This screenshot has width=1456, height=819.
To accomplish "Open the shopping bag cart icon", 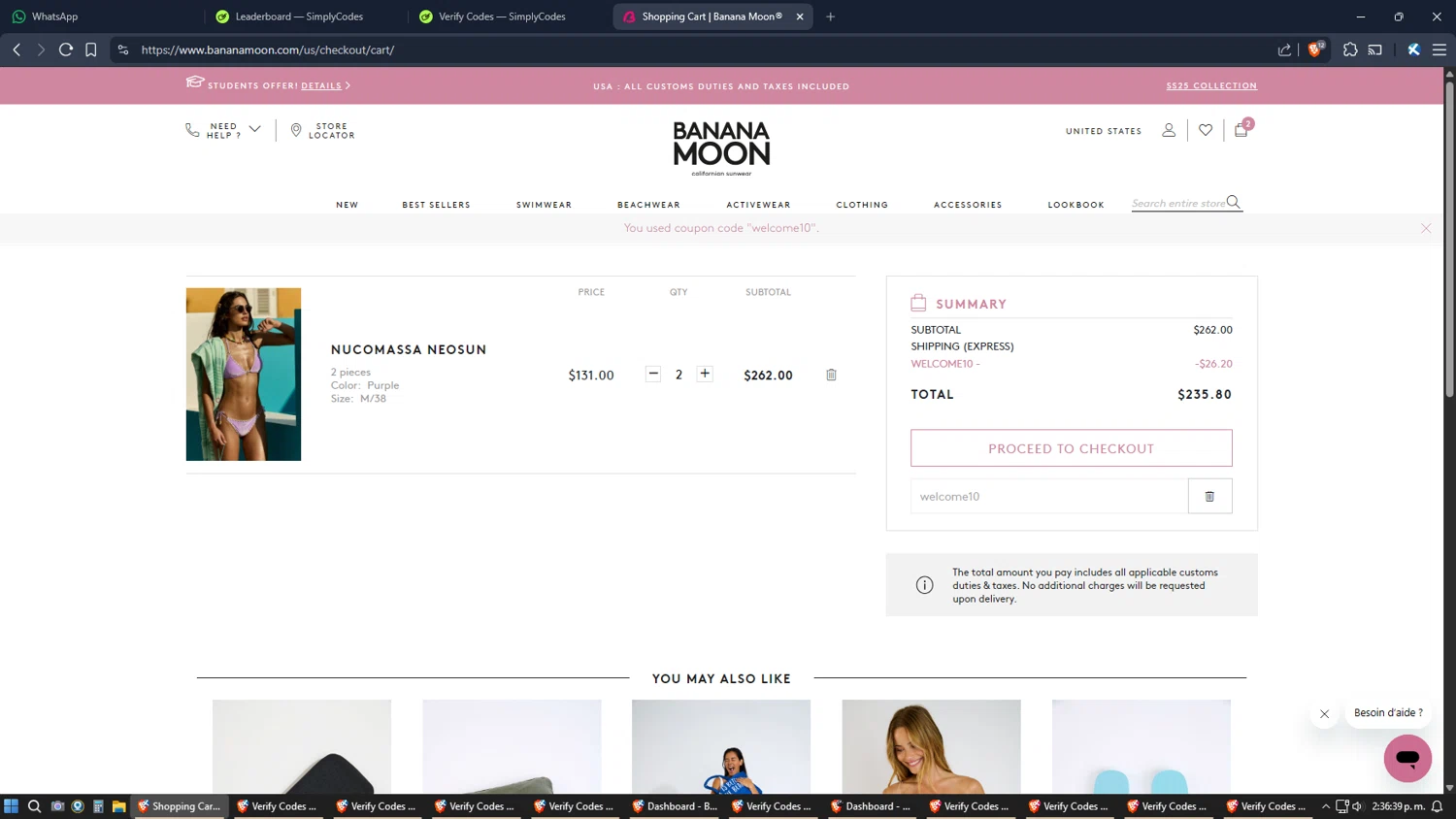I will (1241, 129).
